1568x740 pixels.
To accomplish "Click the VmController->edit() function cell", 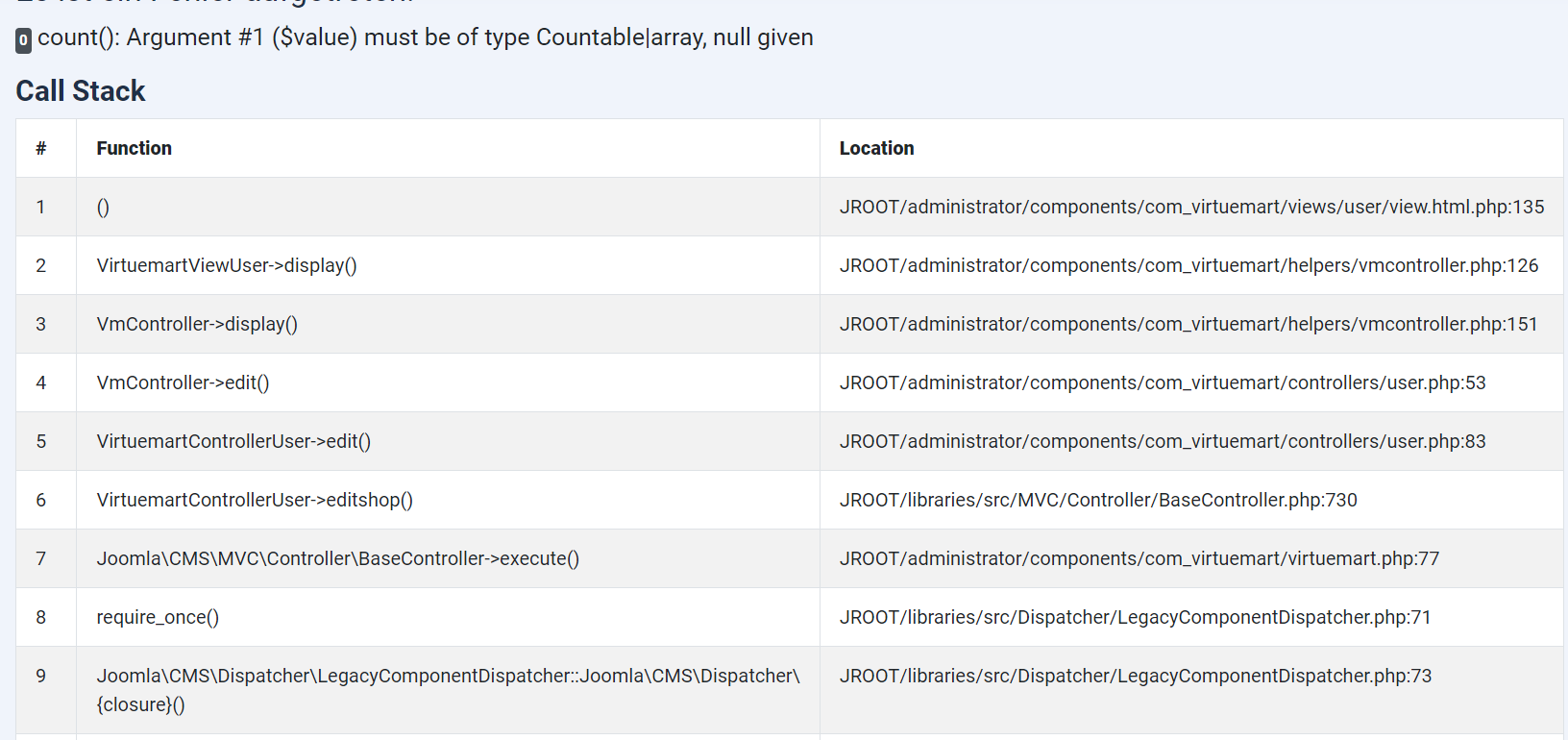I will 183,382.
